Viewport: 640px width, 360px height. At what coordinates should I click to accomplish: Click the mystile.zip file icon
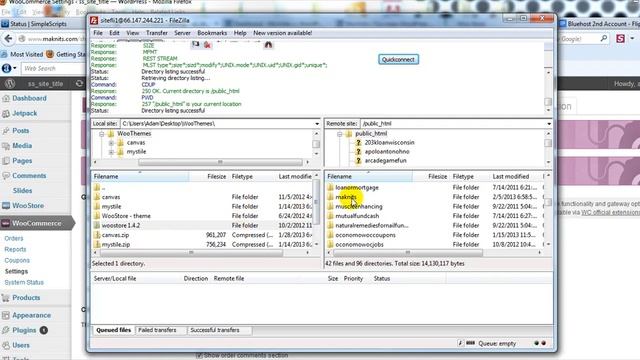97,244
